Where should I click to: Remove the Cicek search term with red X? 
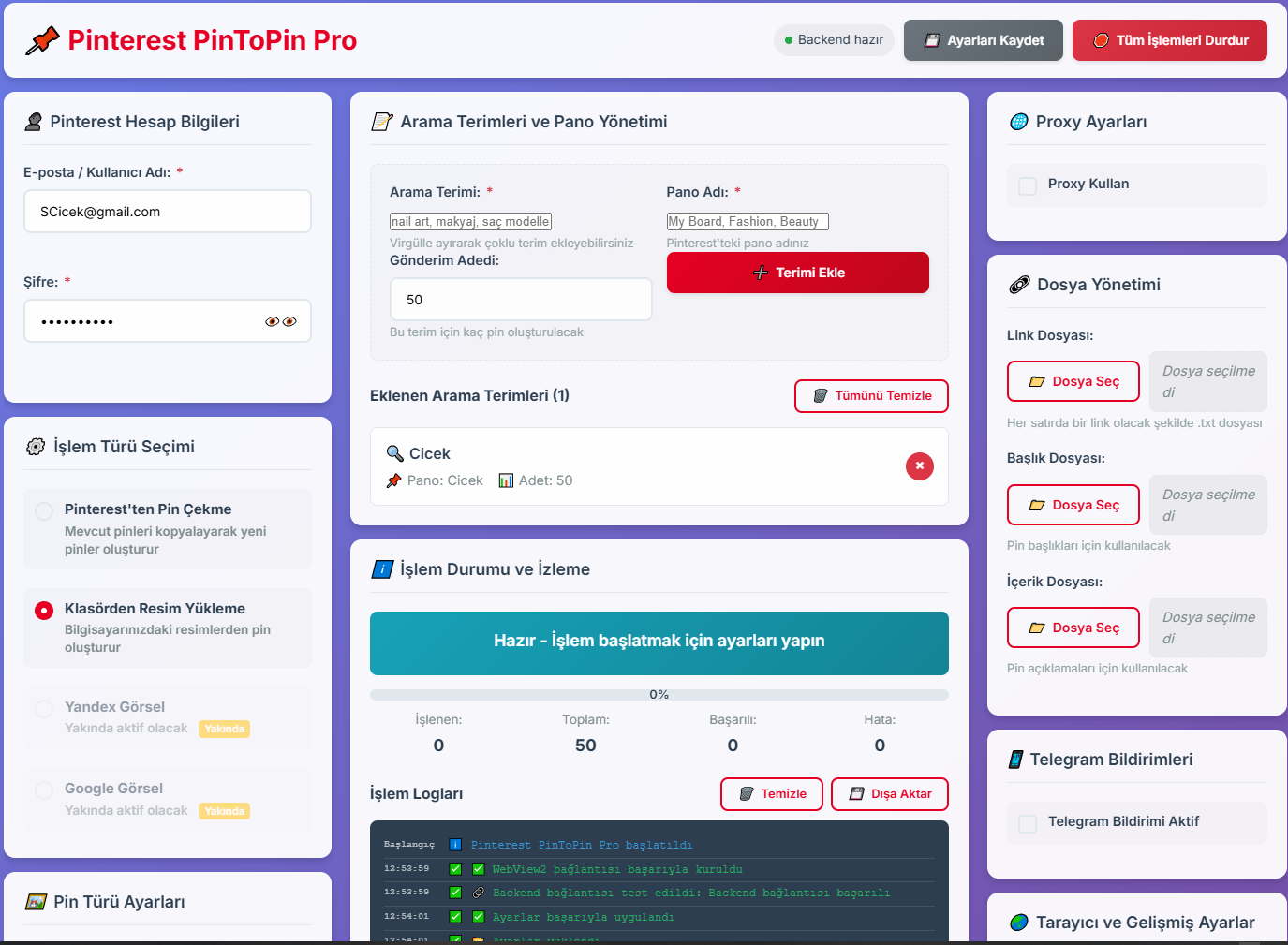point(920,466)
